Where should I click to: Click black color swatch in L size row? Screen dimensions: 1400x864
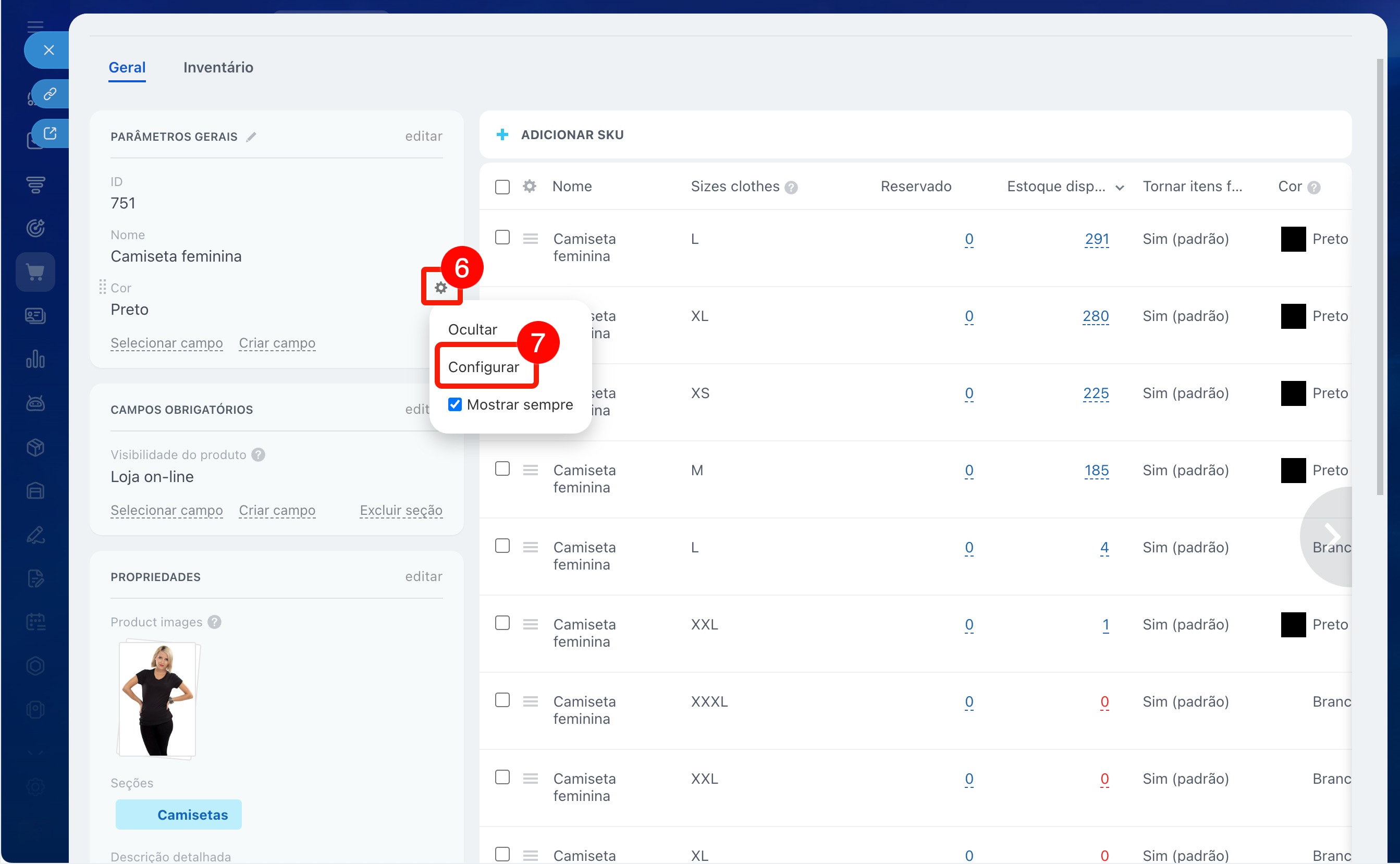click(1293, 239)
